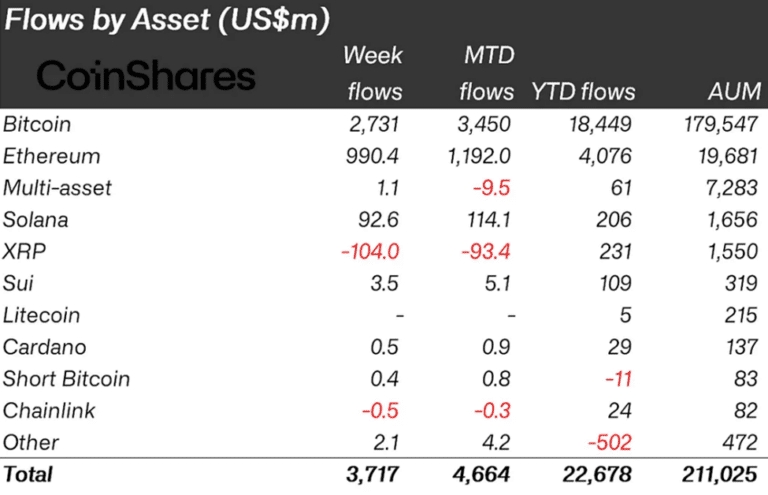This screenshot has width=768, height=495.
Task: Select the Multi-asset row label
Action: [x=57, y=188]
